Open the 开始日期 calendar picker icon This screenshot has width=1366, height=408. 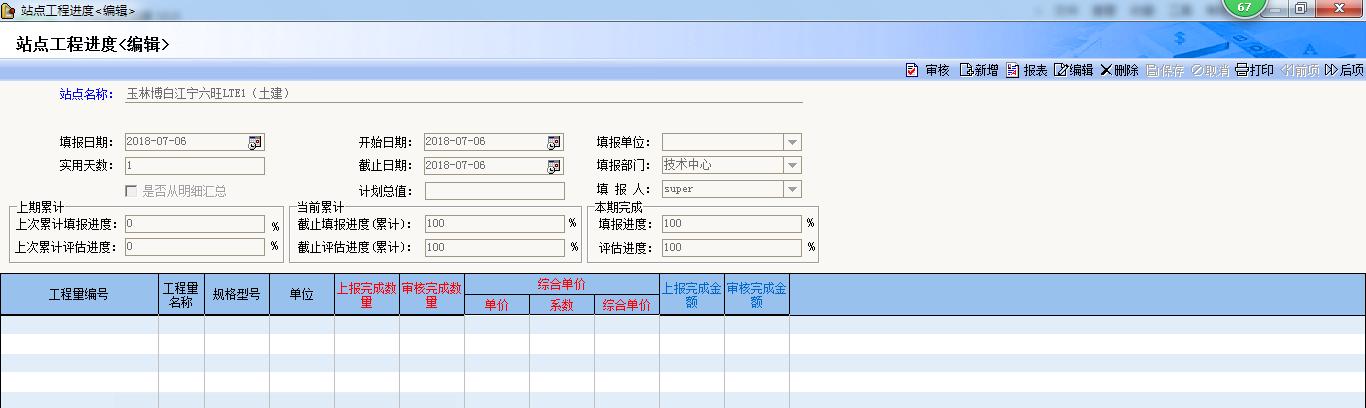tap(554, 142)
